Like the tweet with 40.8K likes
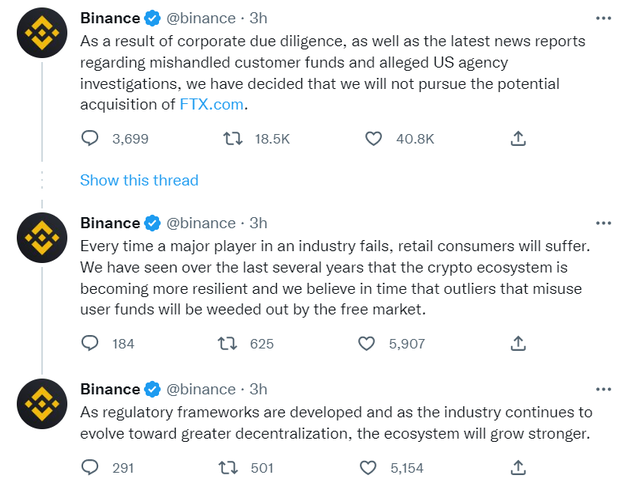 pyautogui.click(x=373, y=139)
